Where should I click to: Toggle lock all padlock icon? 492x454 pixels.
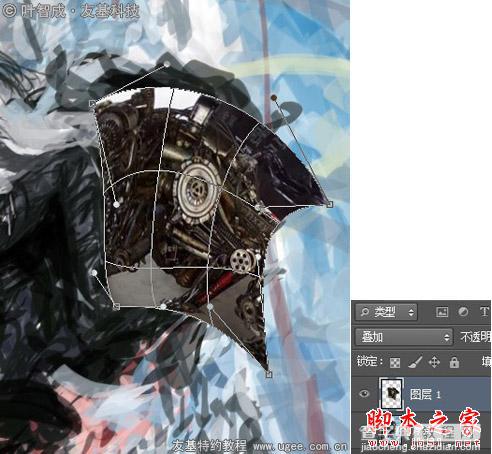click(454, 362)
